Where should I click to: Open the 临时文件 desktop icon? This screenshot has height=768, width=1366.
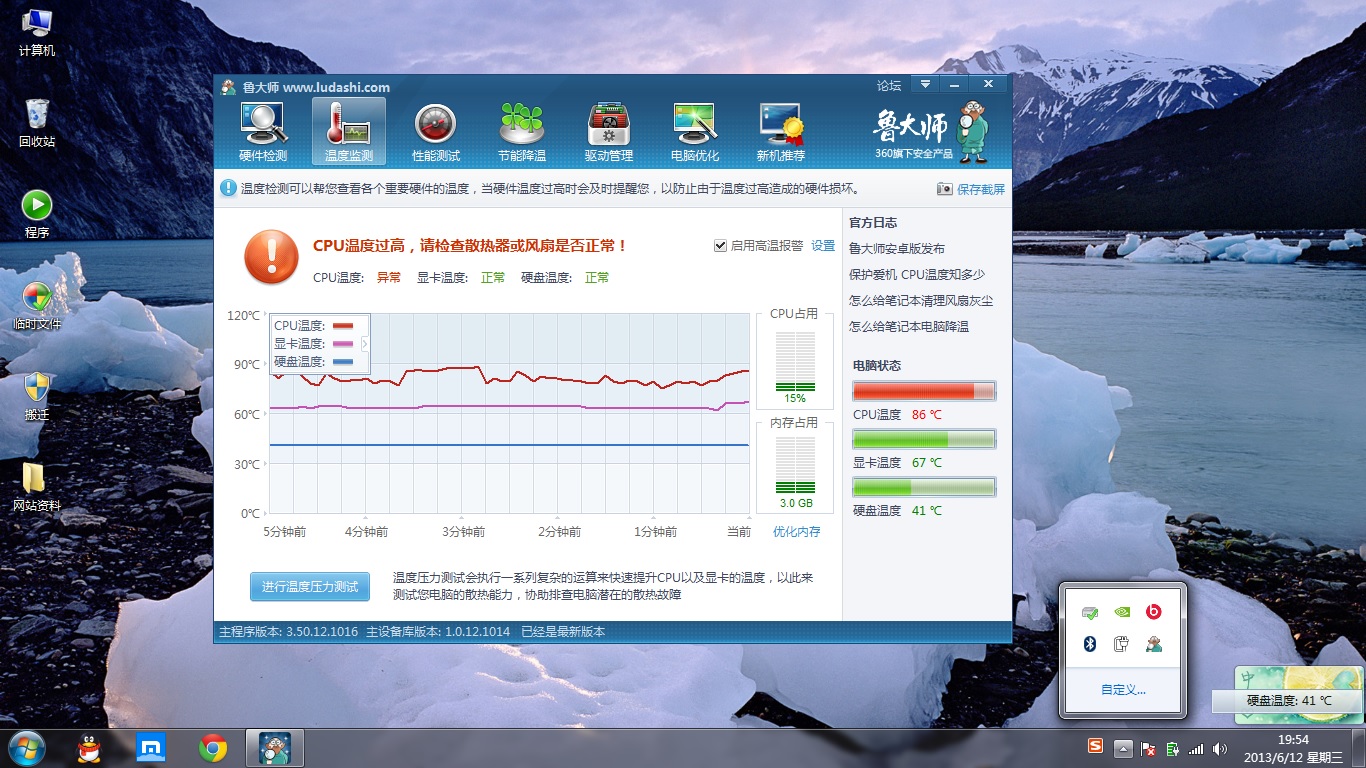[37, 306]
